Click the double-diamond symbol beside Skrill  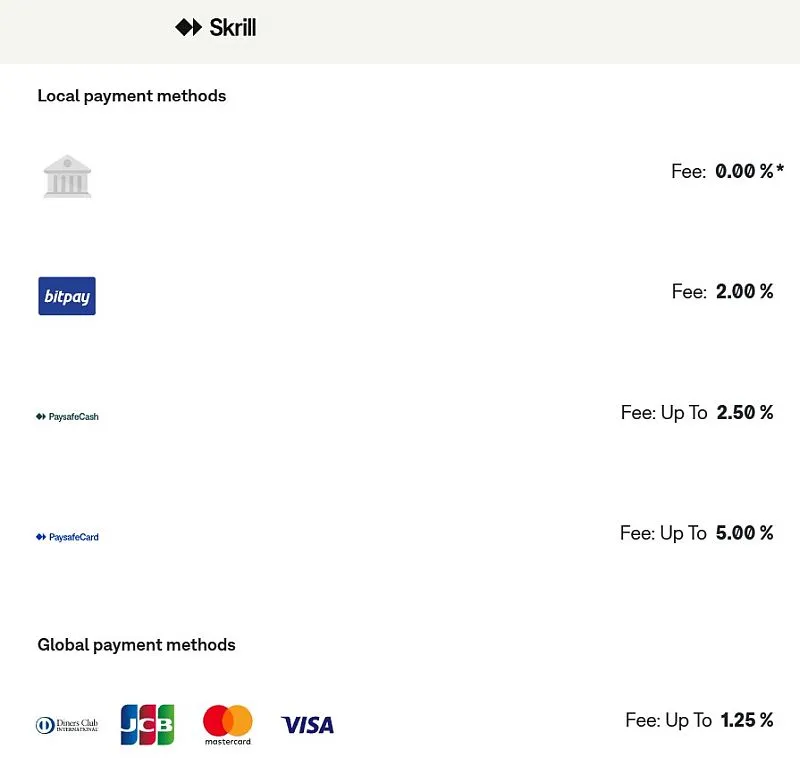click(x=189, y=28)
